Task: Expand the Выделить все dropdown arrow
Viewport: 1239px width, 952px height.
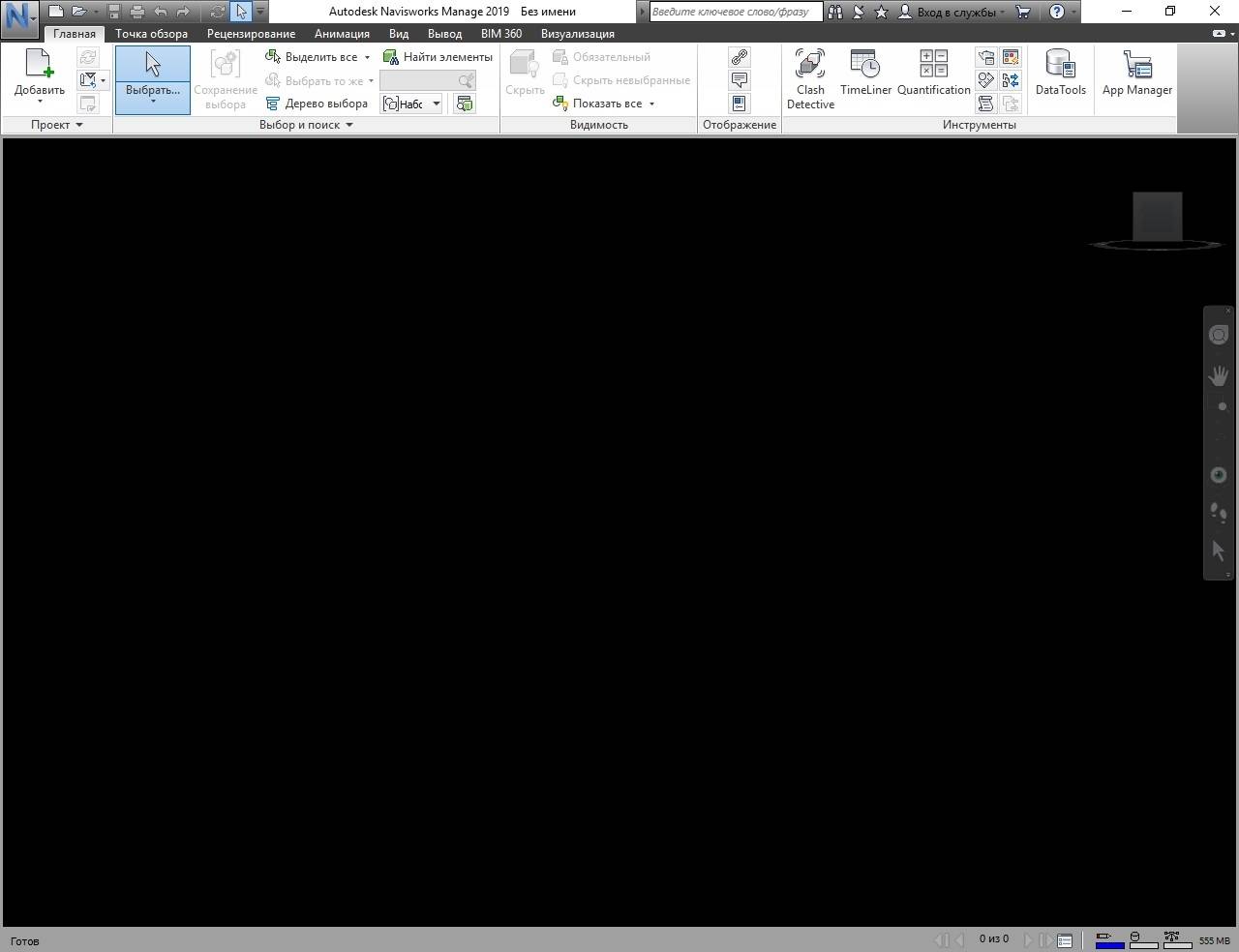Action: point(367,57)
